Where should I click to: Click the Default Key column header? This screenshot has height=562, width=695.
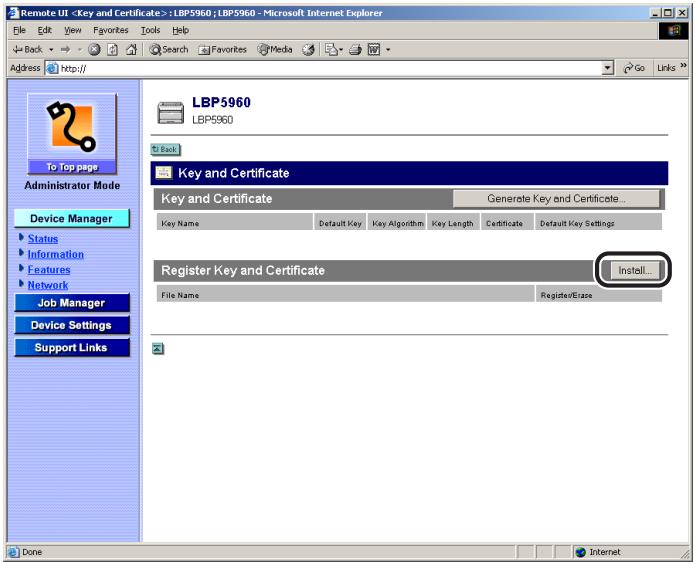(340, 223)
